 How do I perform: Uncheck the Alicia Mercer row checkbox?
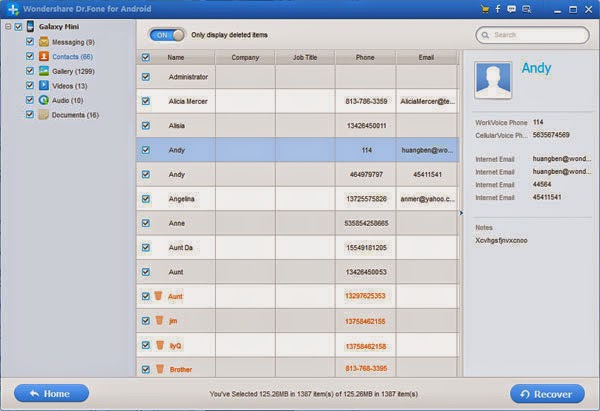pyautogui.click(x=146, y=101)
